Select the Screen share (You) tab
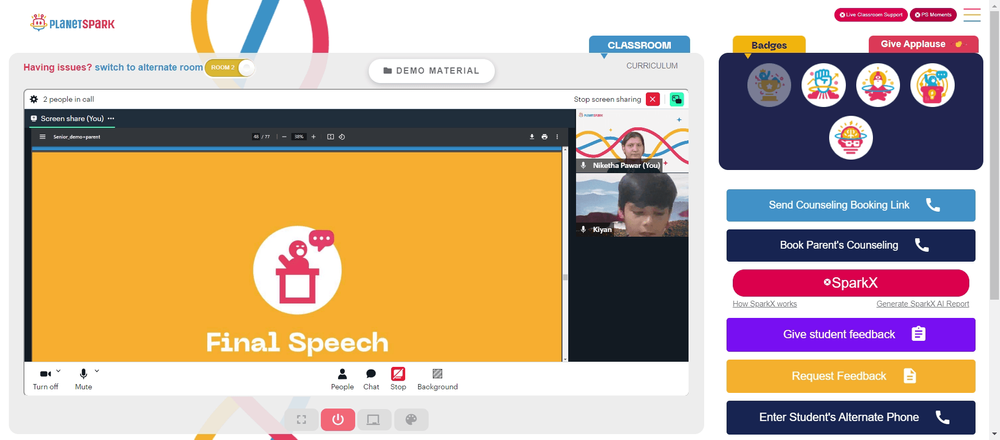Viewport: 1000px width, 440px height. 72,119
